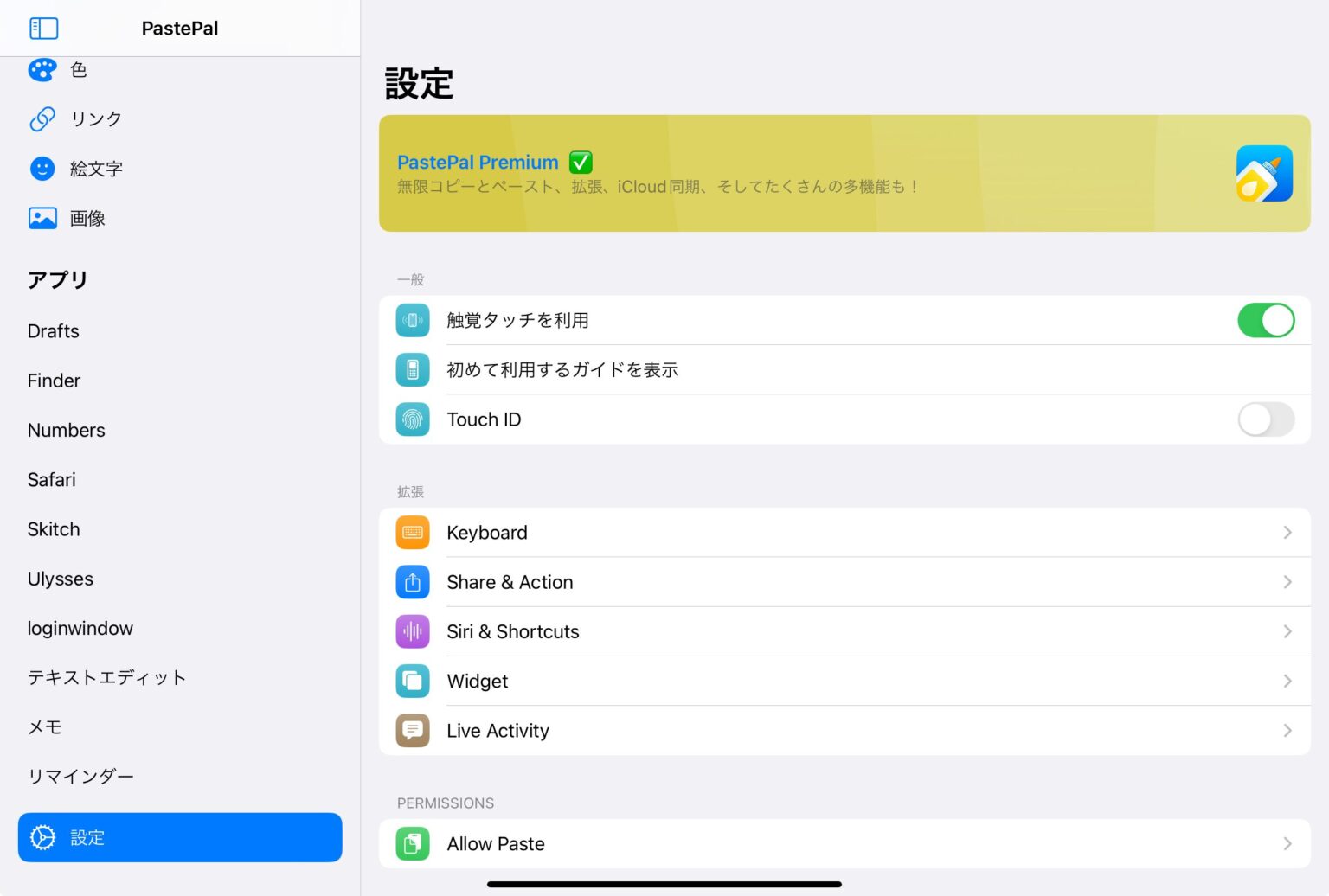Viewport: 1329px width, 896px height.
Task: Disable 触覚タッチを利用 switch
Action: 1266,320
